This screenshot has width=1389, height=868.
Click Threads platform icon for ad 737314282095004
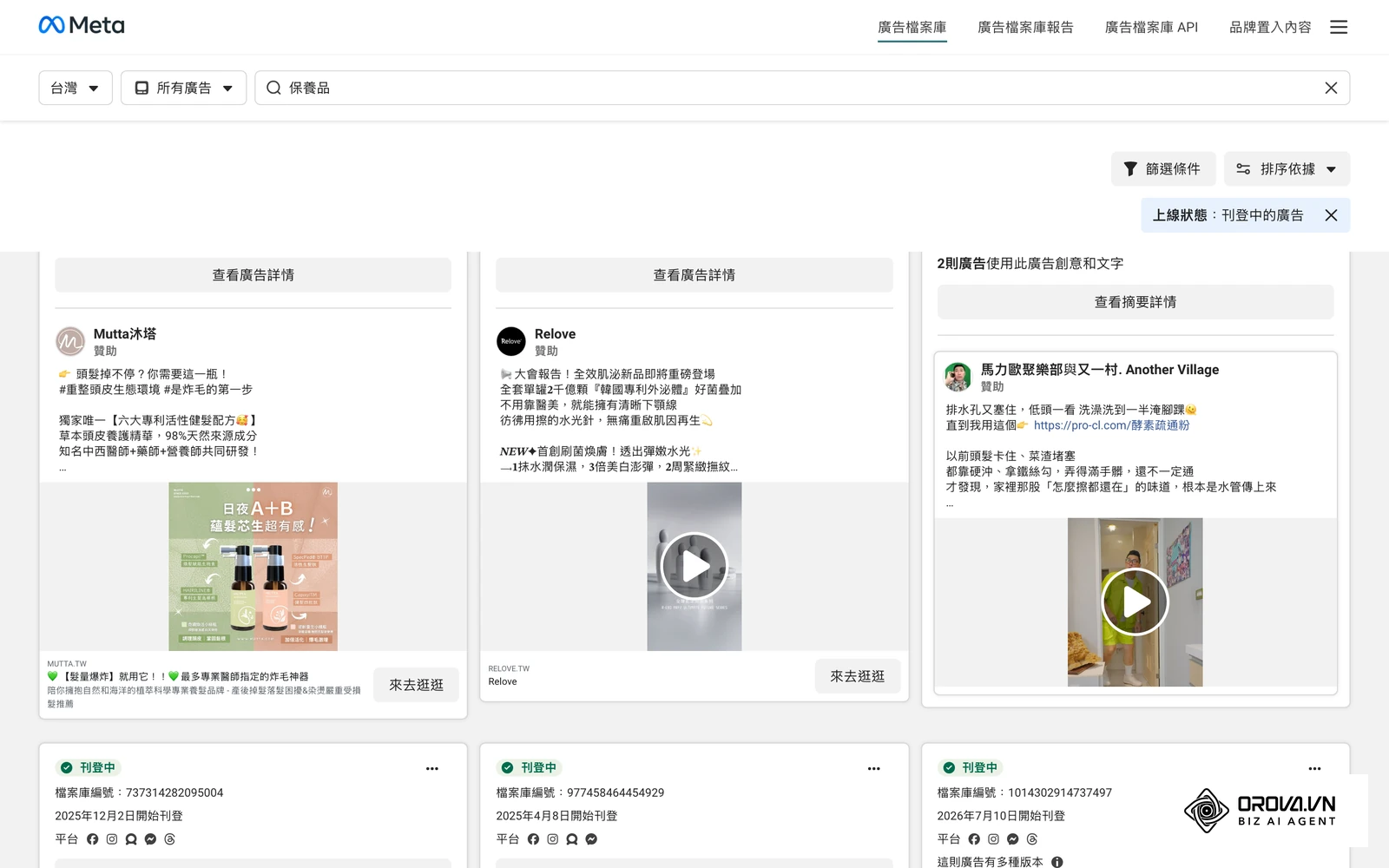click(169, 839)
